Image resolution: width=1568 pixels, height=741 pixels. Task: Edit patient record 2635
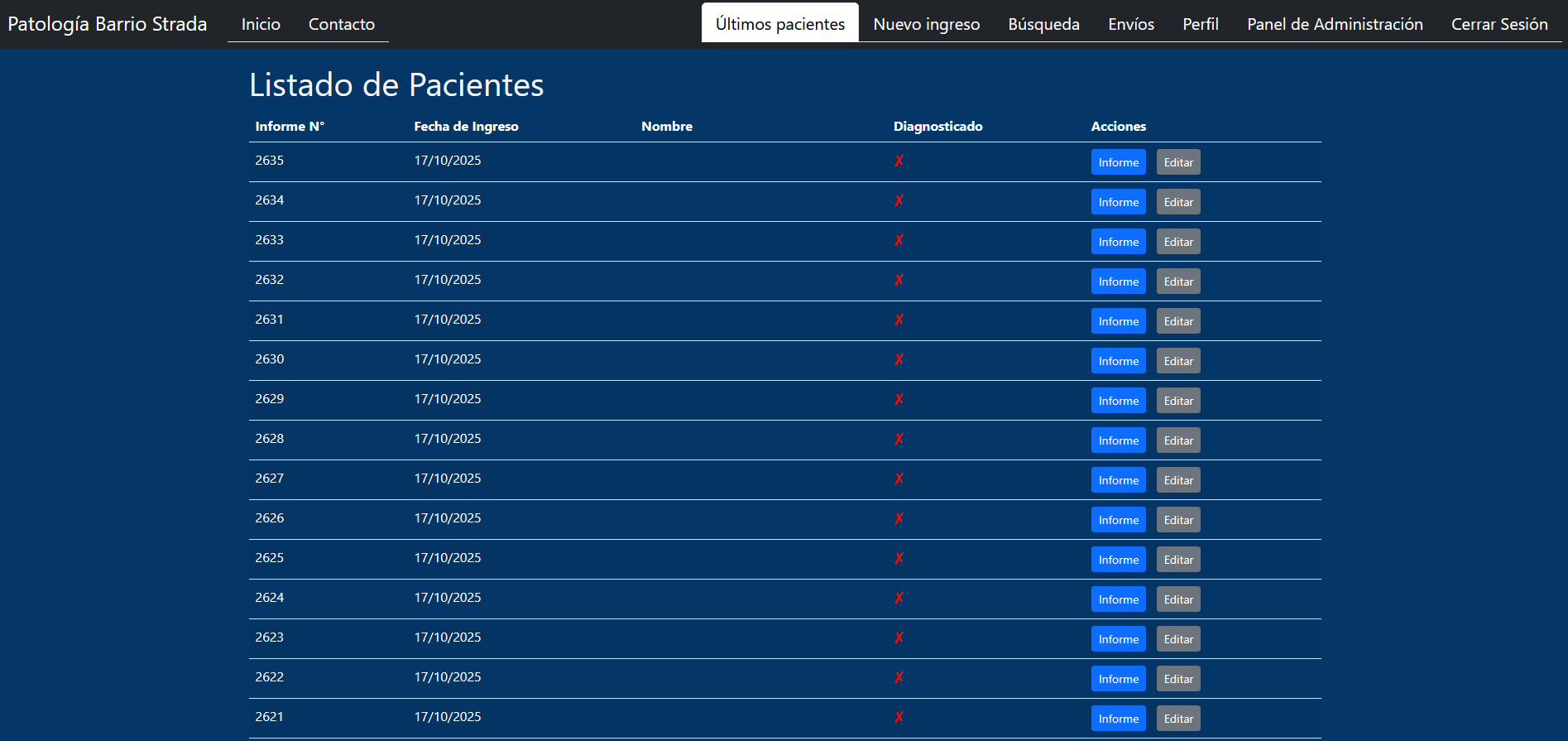[x=1177, y=162]
